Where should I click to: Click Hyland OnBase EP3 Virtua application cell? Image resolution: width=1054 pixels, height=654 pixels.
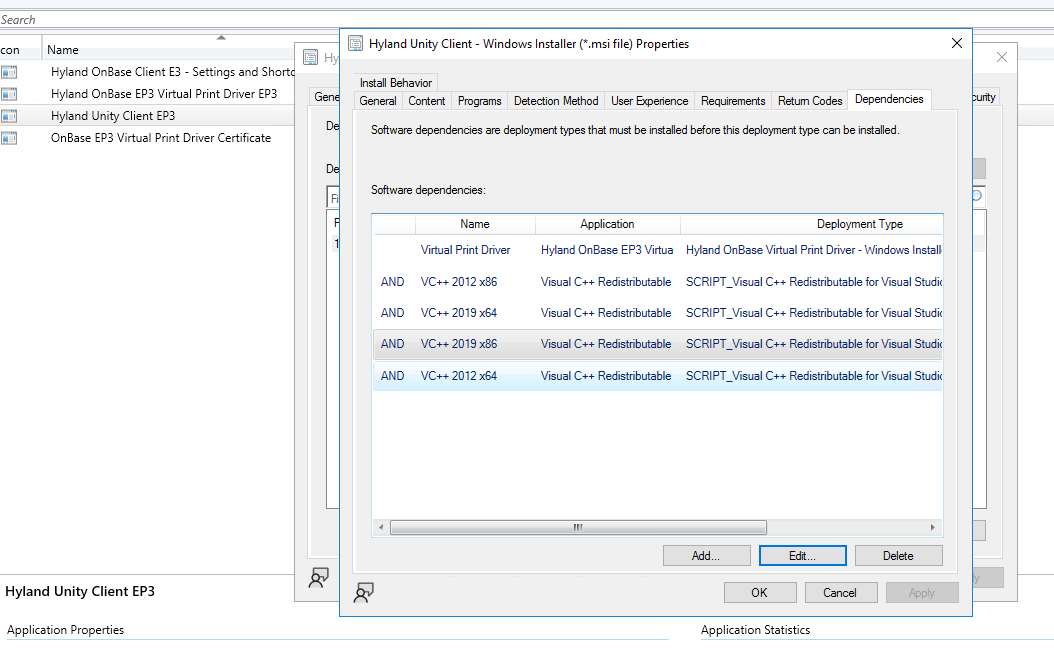(x=606, y=250)
